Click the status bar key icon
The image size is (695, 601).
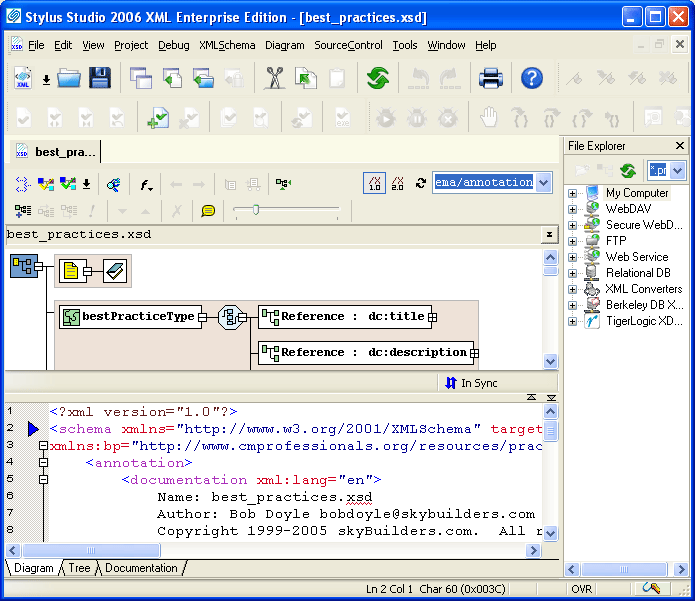click(x=651, y=589)
